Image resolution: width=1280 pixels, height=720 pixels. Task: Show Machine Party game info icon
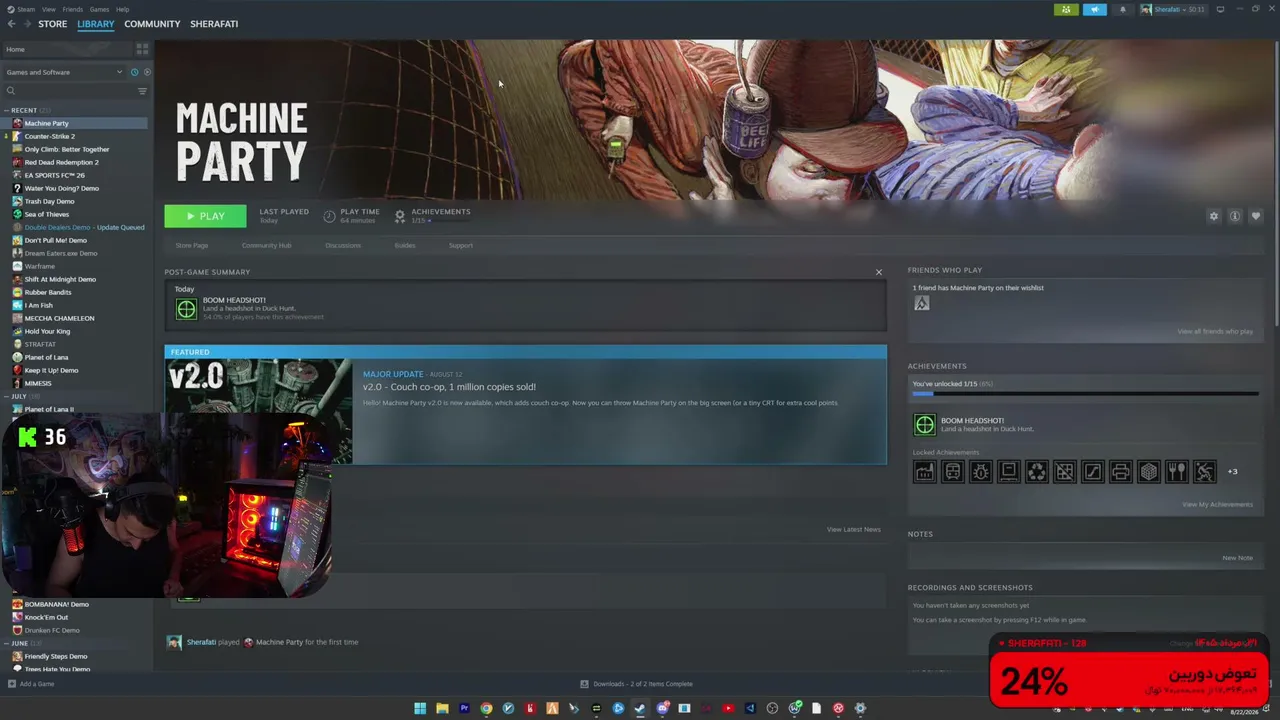pos(1235,216)
